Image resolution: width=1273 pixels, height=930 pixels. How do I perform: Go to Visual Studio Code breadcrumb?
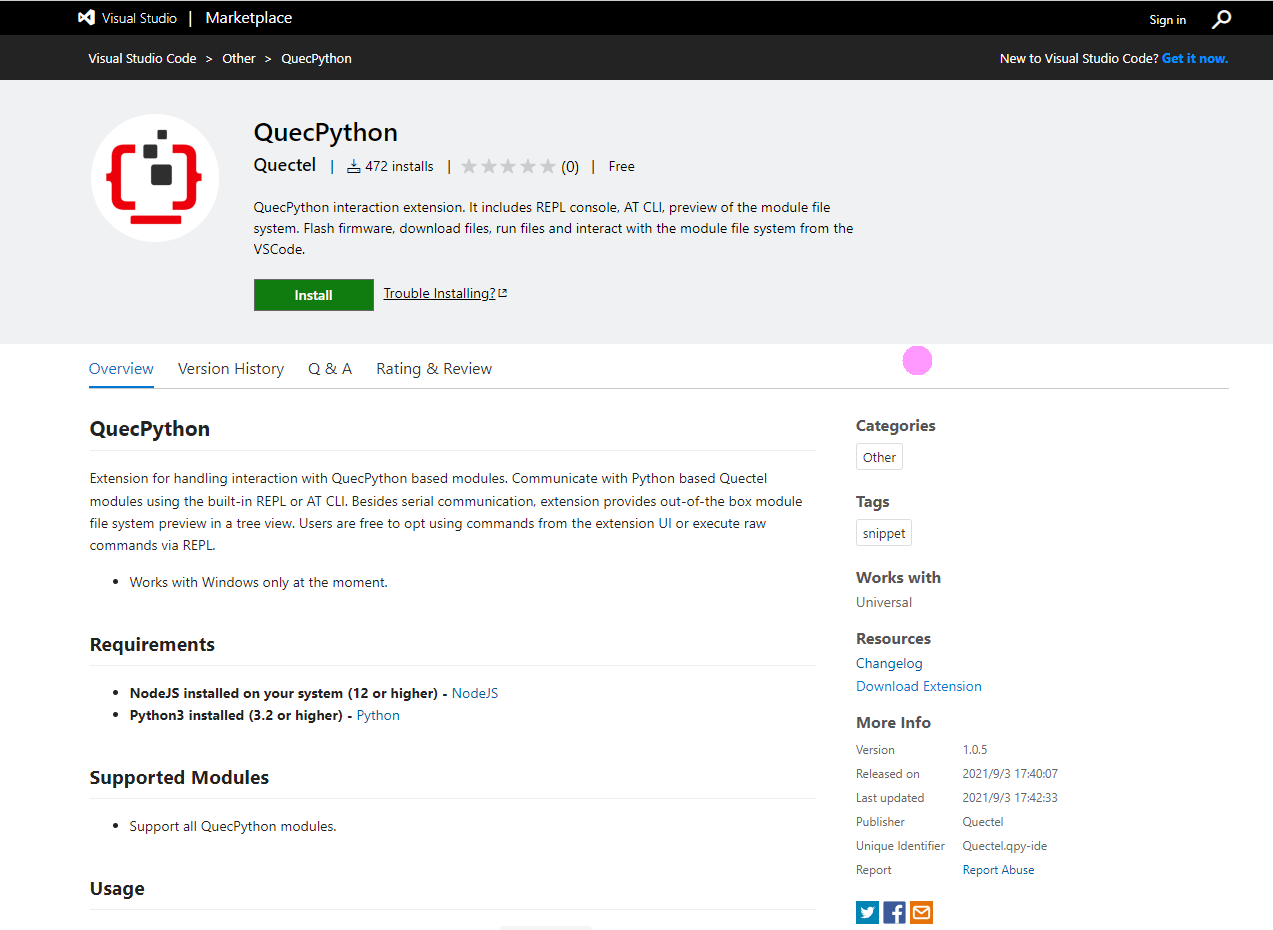142,58
